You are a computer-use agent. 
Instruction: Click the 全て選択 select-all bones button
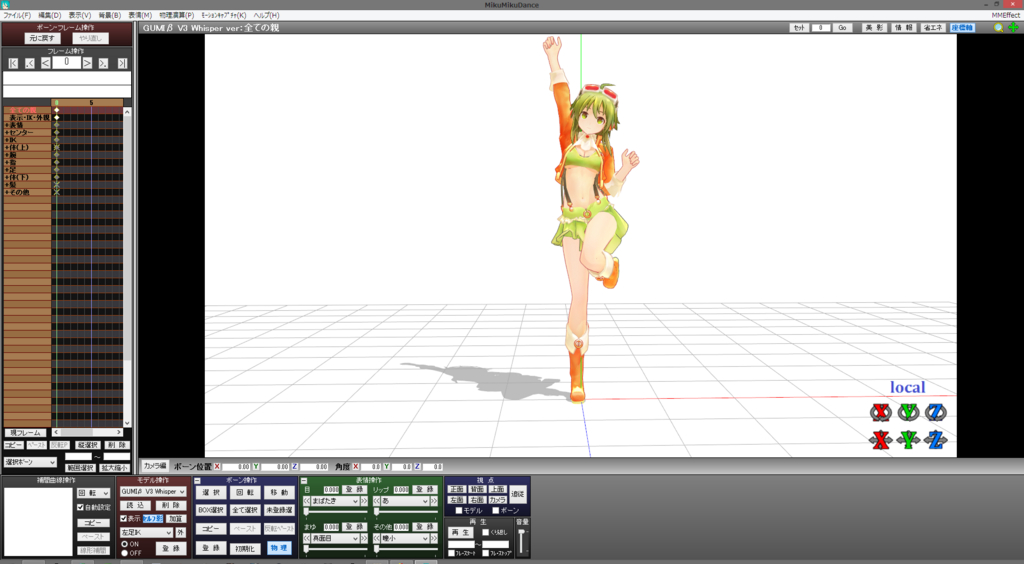245,510
